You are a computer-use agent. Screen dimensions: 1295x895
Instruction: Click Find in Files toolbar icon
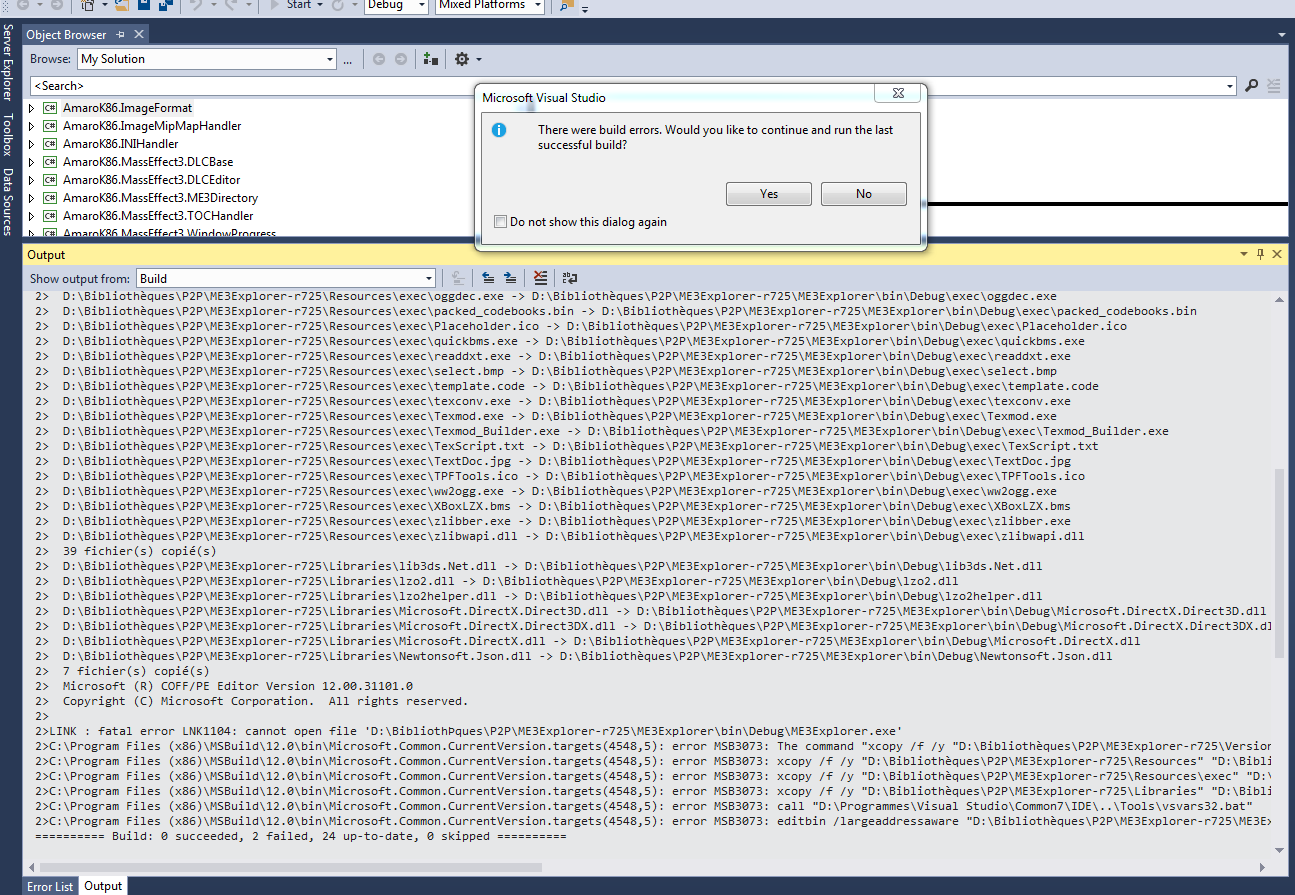coord(566,5)
